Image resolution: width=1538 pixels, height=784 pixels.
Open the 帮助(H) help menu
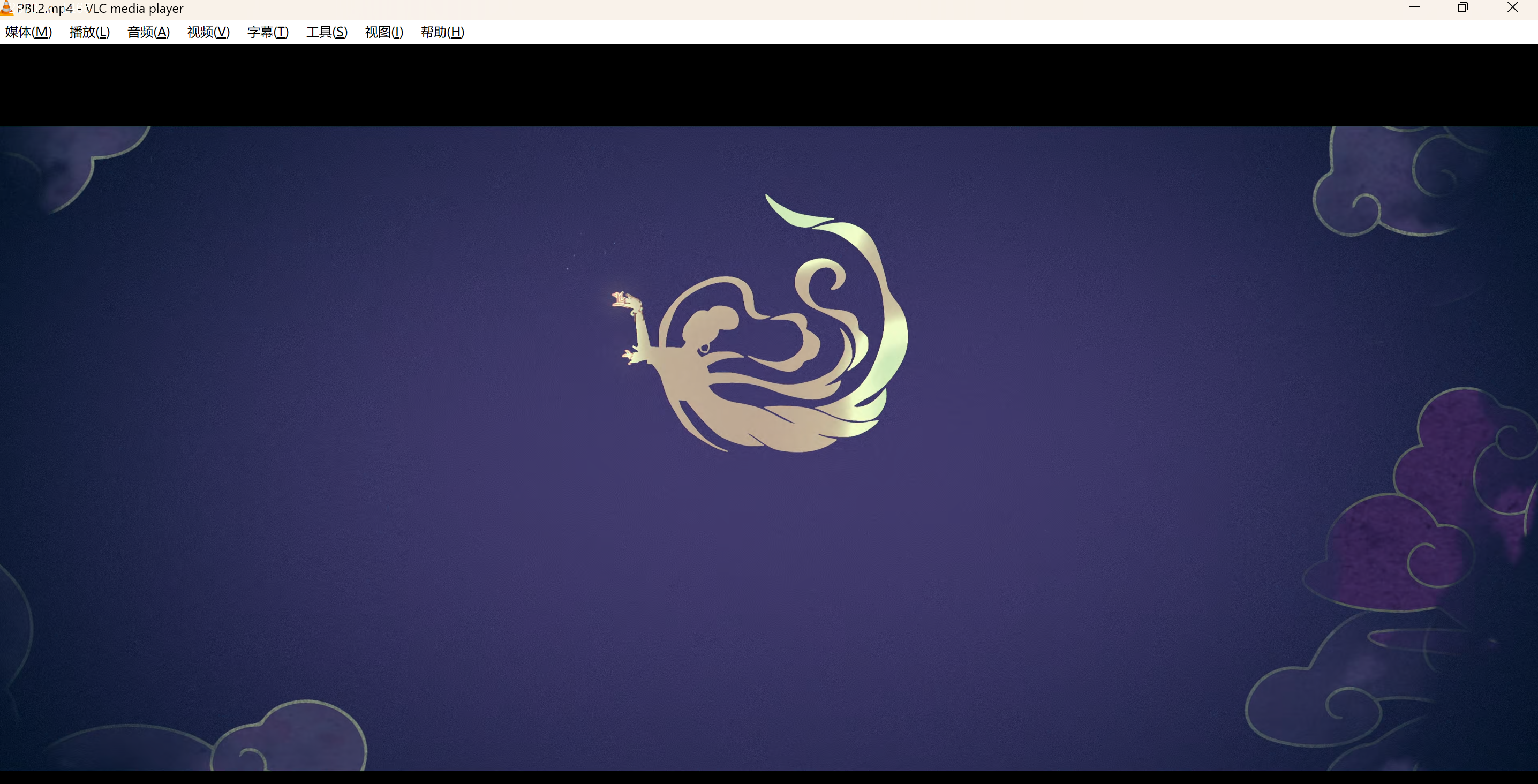[442, 32]
